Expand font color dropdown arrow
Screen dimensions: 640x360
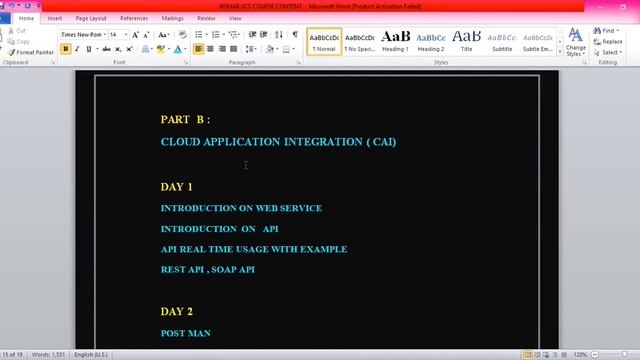pos(185,49)
